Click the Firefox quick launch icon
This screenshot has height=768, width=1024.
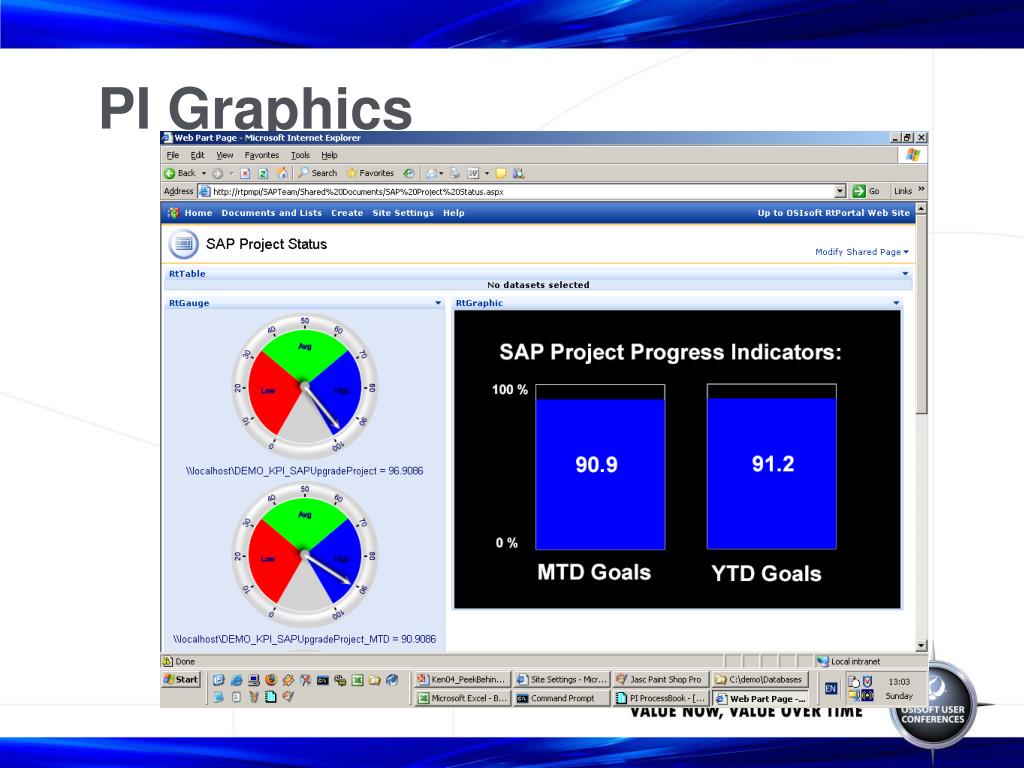(270, 680)
